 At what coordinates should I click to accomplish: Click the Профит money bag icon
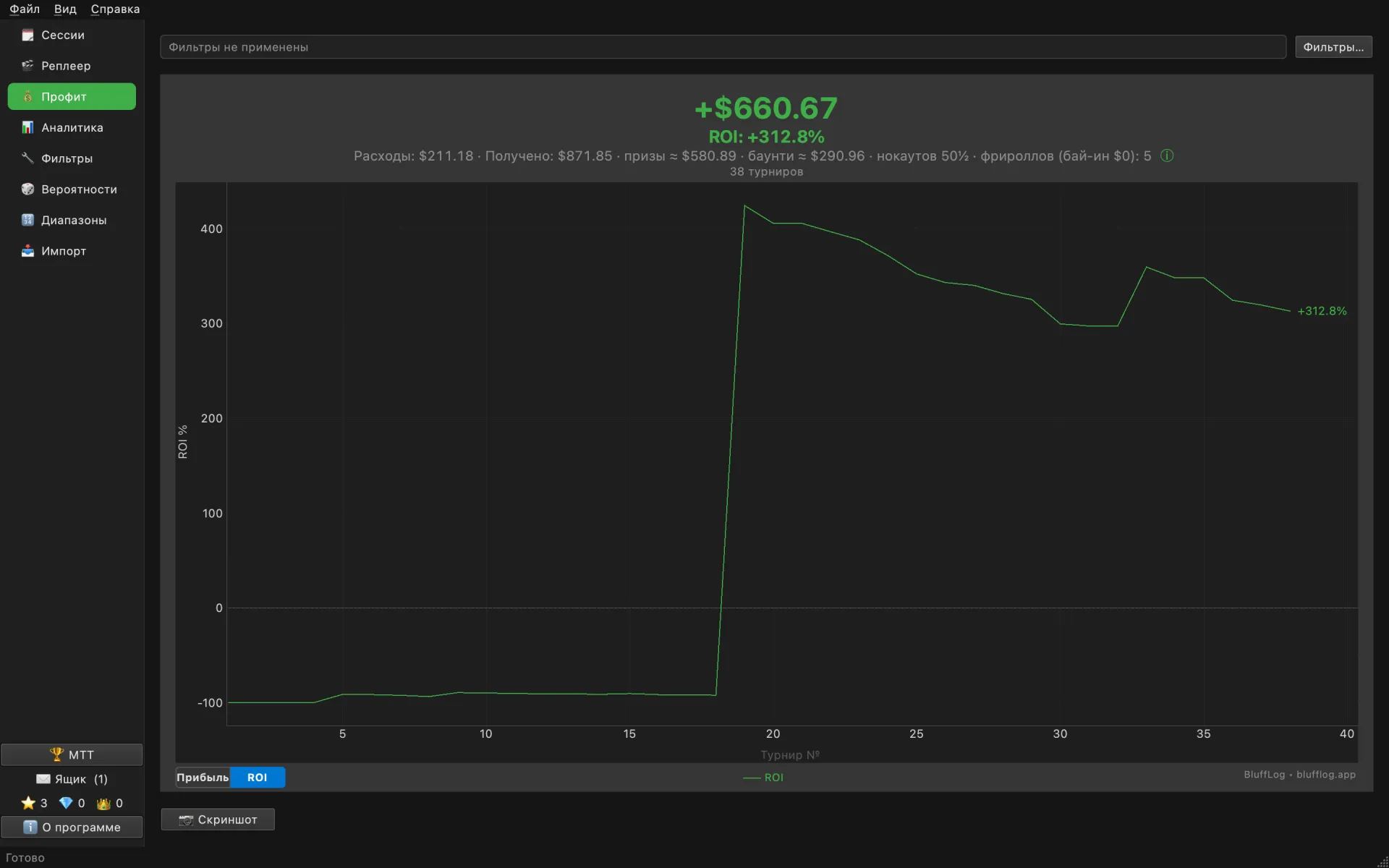pyautogui.click(x=27, y=97)
